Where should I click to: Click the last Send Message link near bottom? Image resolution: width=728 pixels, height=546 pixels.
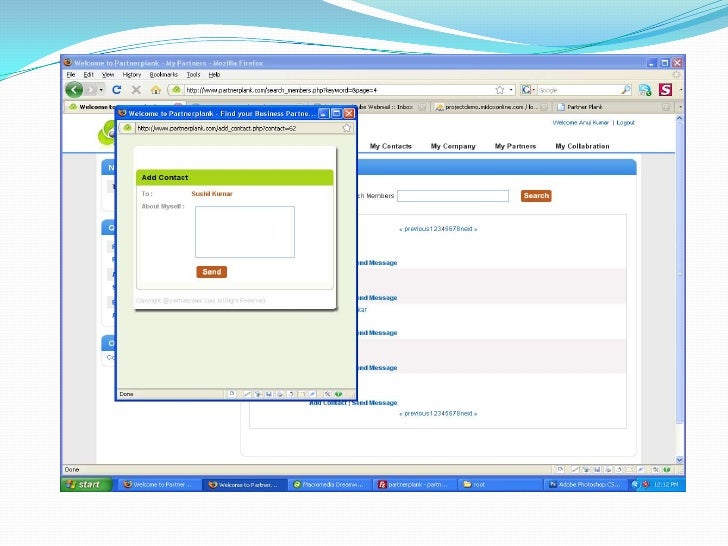(x=374, y=403)
